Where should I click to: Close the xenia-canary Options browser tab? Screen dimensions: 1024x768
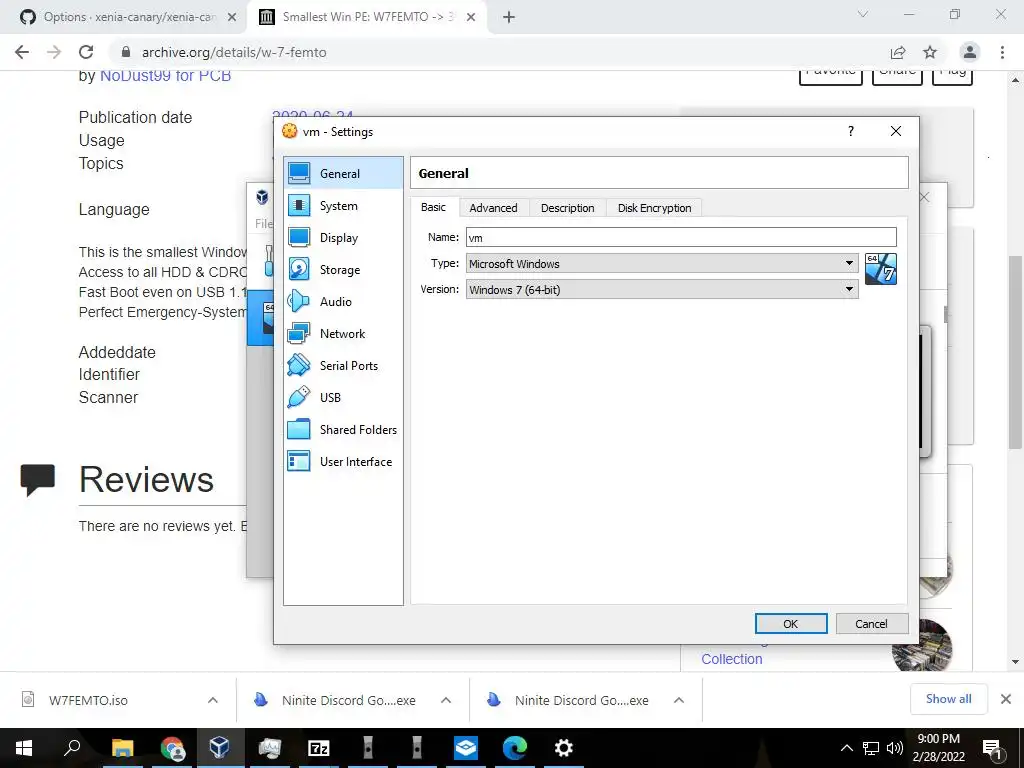232,17
